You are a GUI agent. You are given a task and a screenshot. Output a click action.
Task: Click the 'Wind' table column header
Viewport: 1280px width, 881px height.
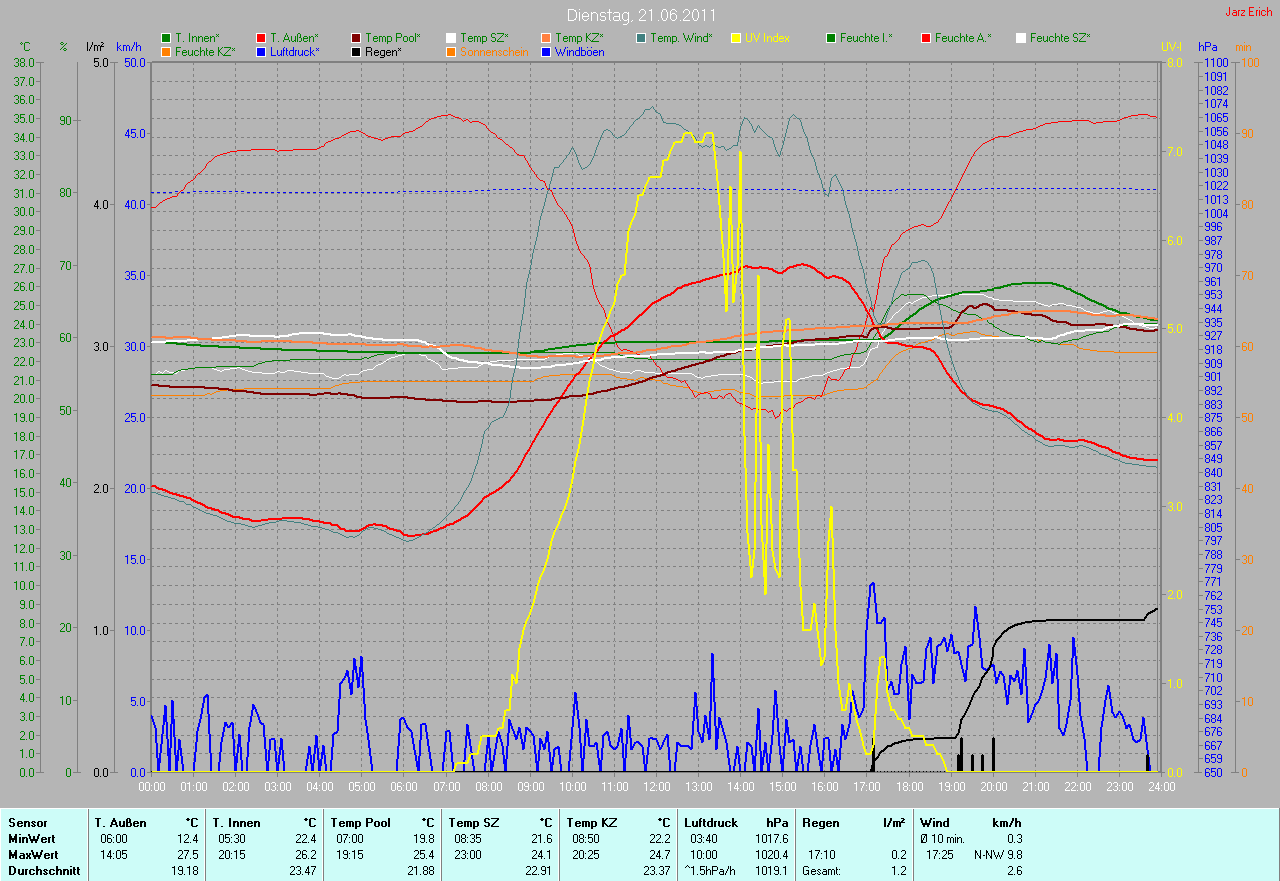tap(934, 823)
